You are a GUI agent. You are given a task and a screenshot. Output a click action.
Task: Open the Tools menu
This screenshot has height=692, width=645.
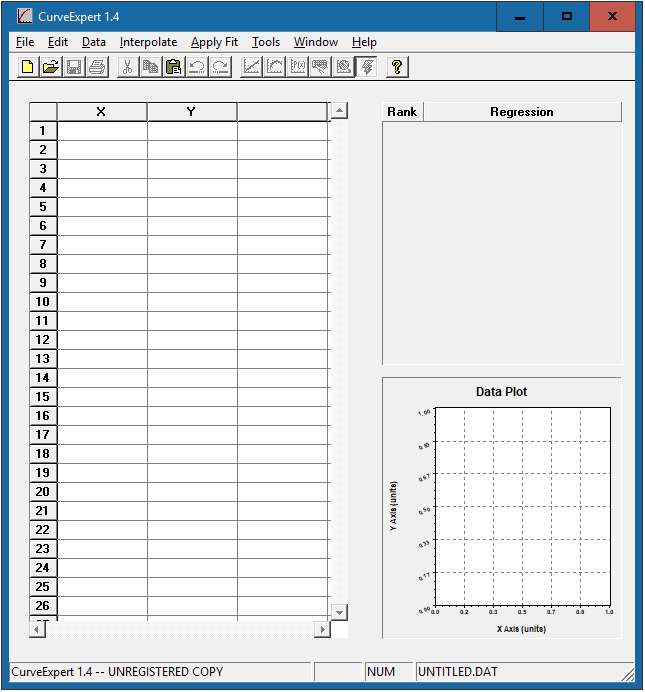tap(266, 42)
